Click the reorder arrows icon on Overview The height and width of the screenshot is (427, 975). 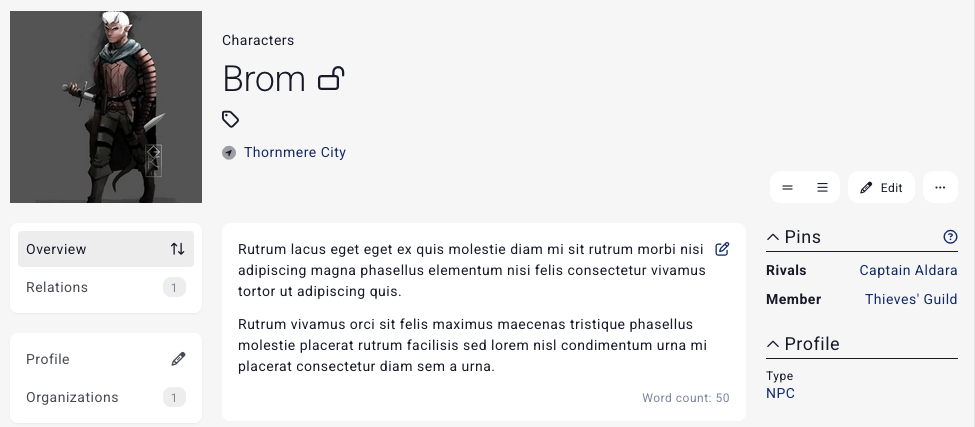(177, 249)
